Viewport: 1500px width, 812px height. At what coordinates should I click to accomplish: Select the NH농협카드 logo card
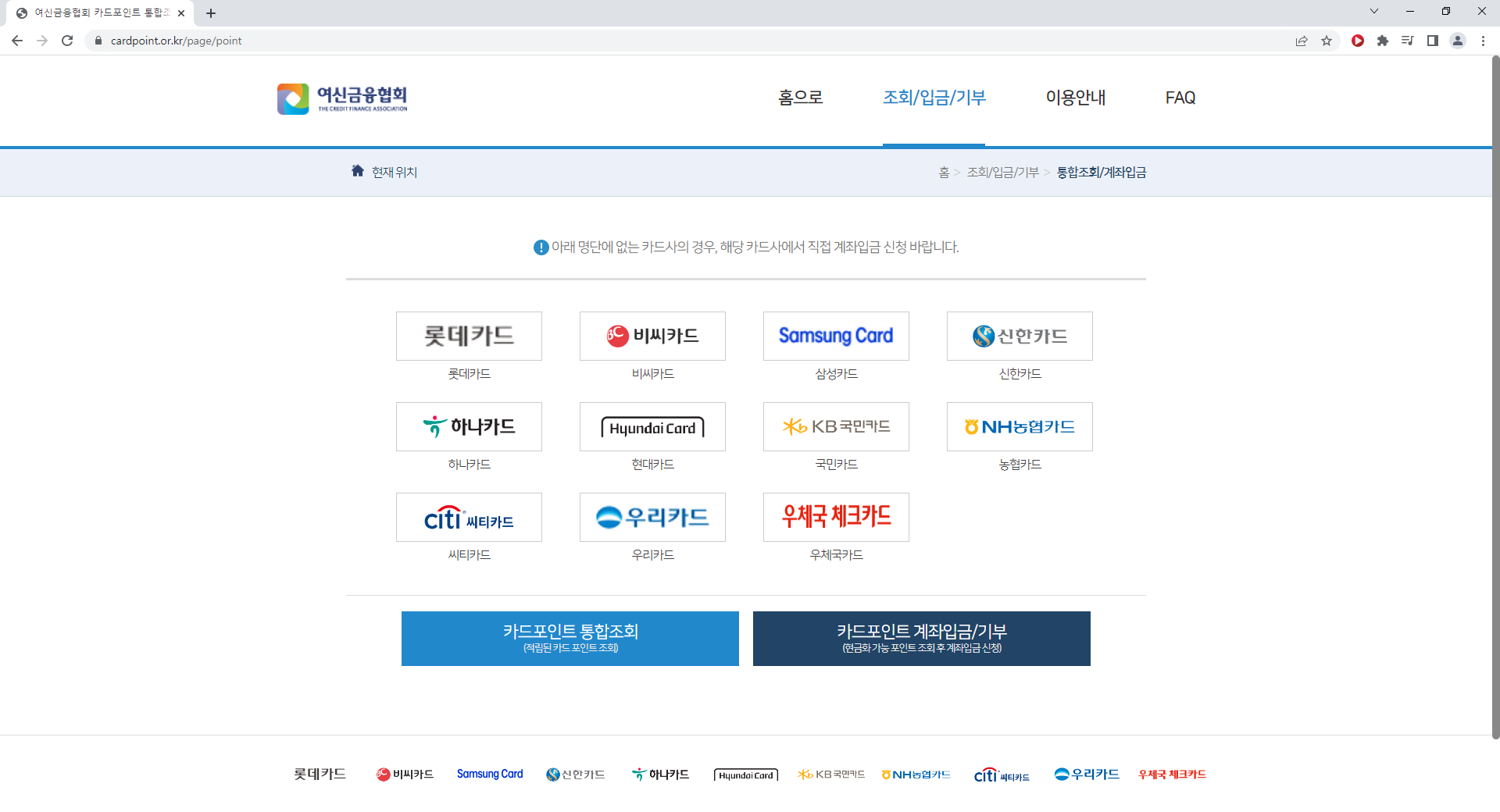1020,426
